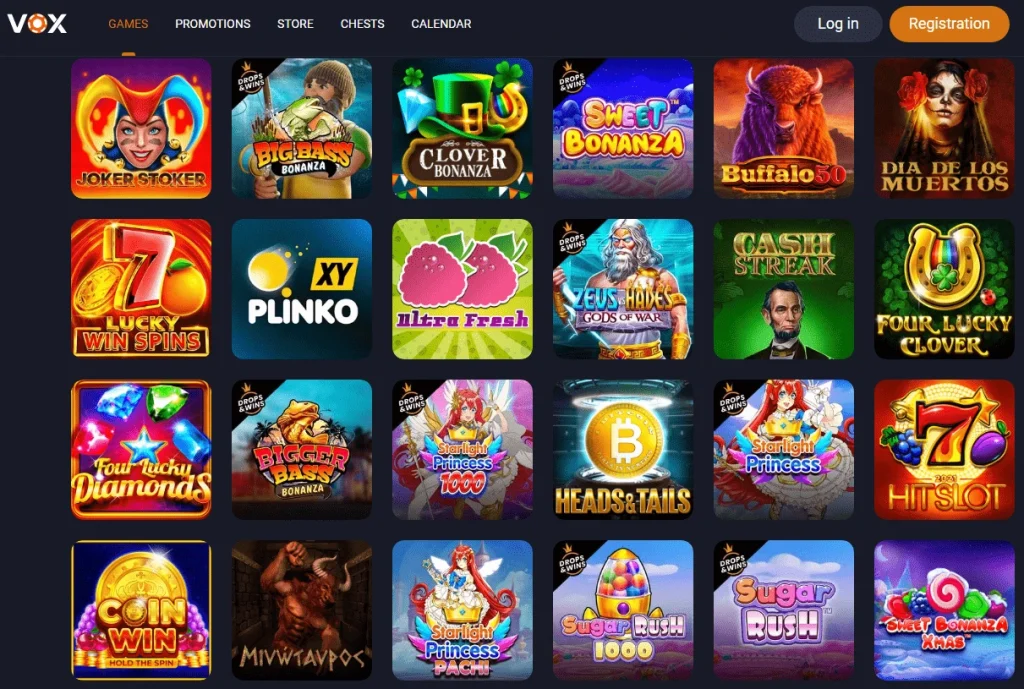Switch to the Promotions menu item
The height and width of the screenshot is (689, 1024).
point(213,24)
